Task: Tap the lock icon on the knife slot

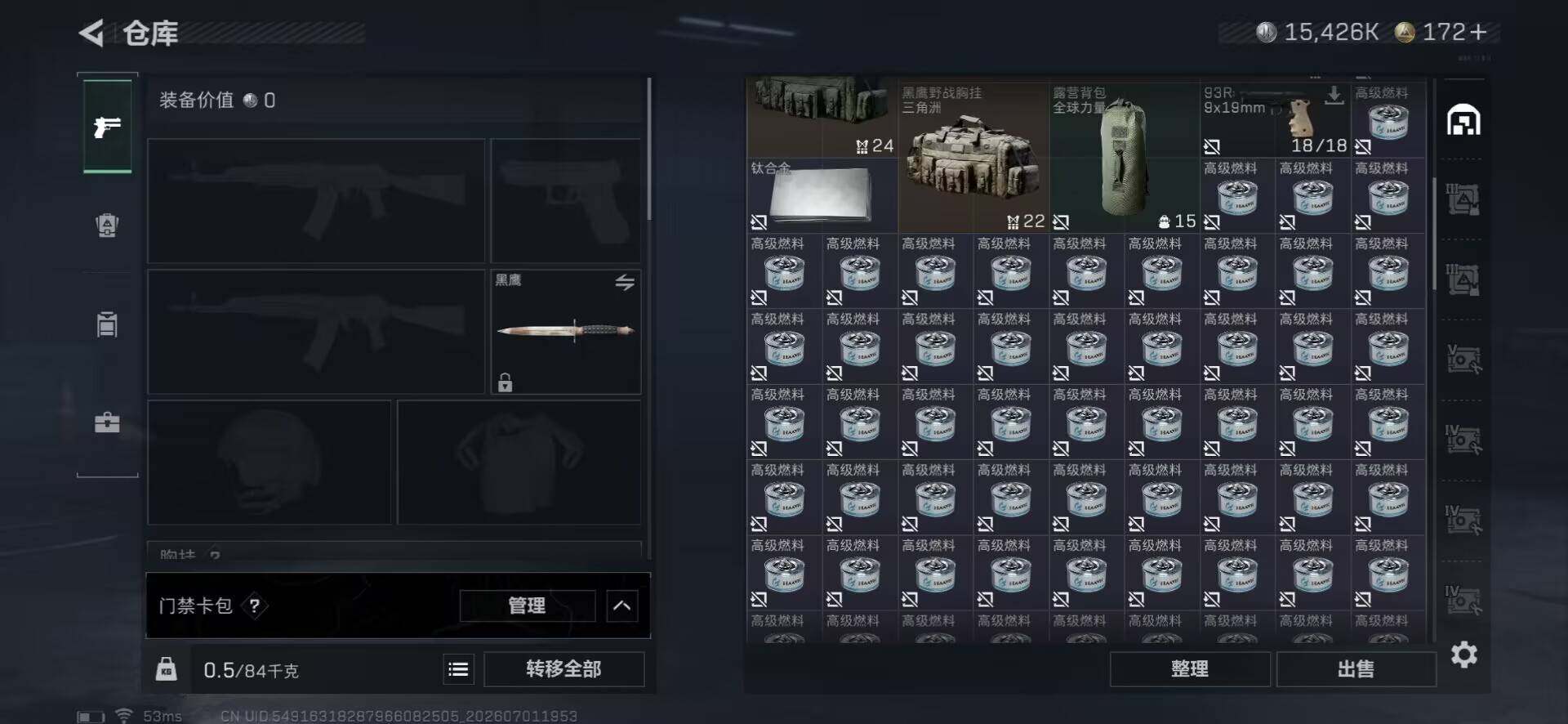Action: pyautogui.click(x=506, y=382)
